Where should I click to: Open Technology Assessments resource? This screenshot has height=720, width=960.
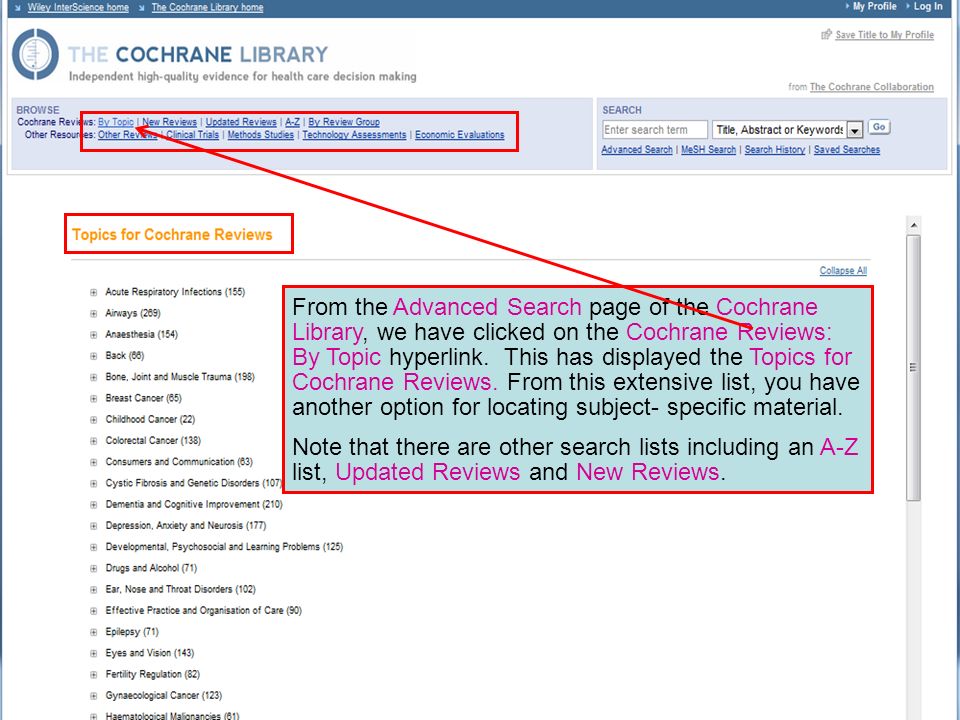point(354,135)
